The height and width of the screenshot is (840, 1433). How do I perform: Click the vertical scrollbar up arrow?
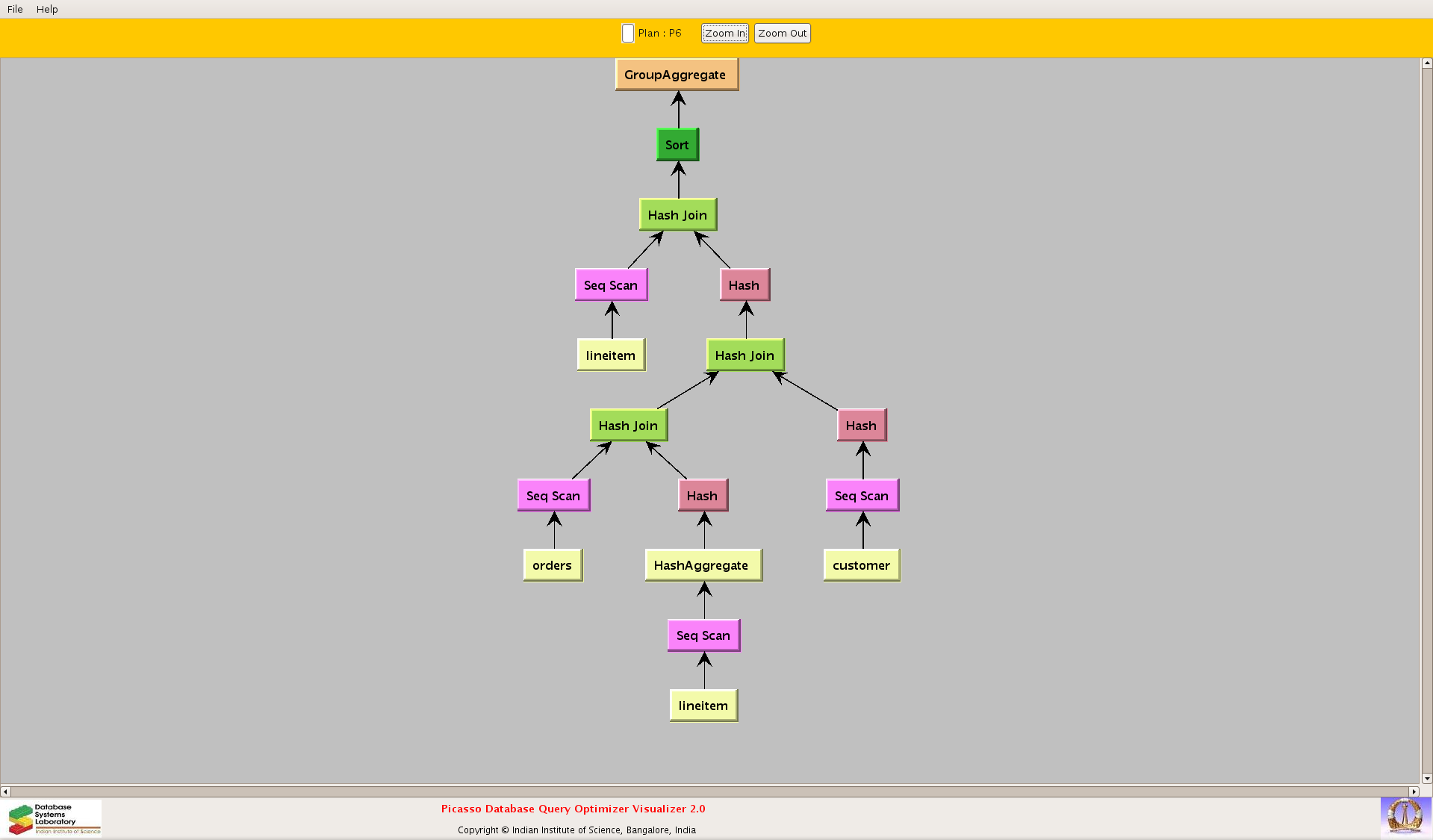click(1426, 63)
